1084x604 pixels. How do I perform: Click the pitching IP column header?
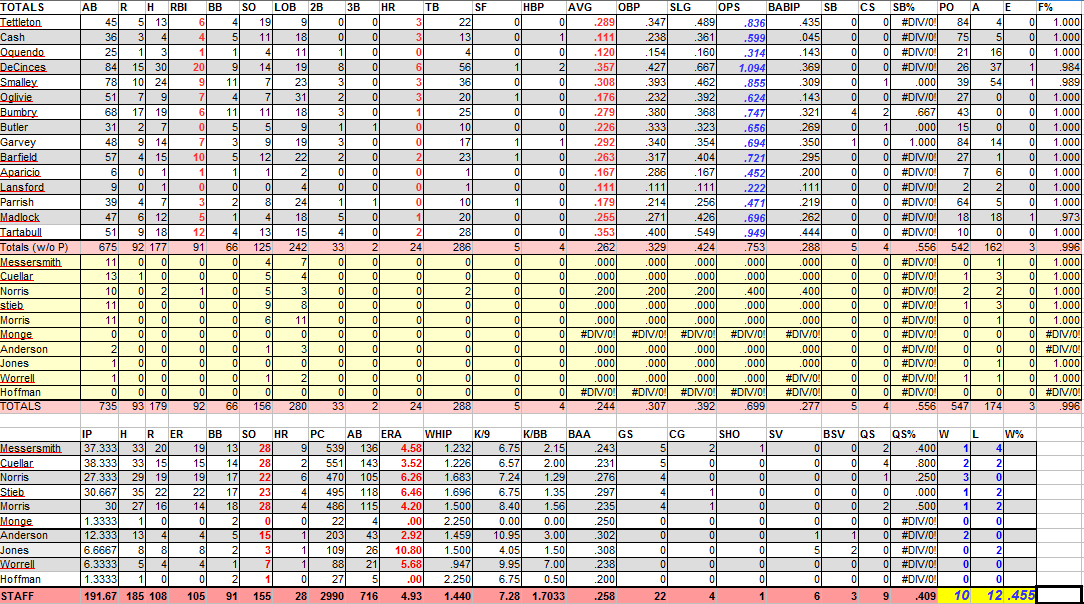pyautogui.click(x=99, y=434)
